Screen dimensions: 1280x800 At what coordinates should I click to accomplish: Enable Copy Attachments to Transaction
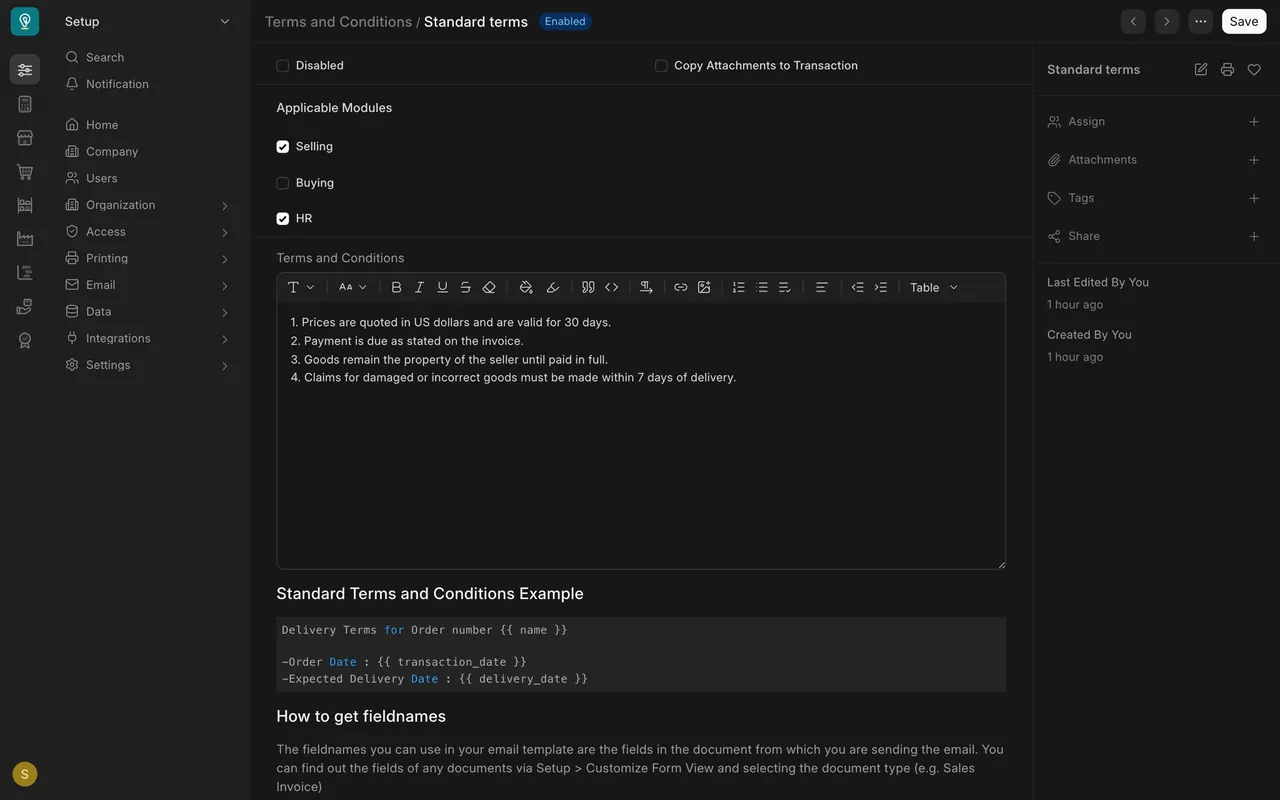pyautogui.click(x=661, y=66)
